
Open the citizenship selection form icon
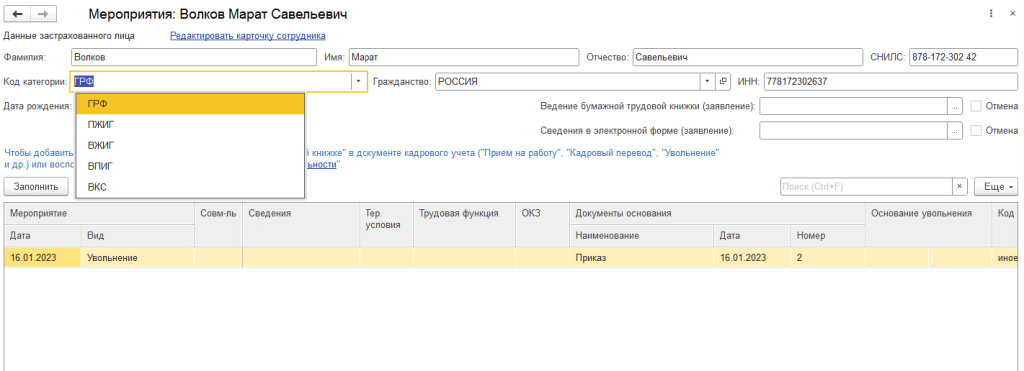723,82
